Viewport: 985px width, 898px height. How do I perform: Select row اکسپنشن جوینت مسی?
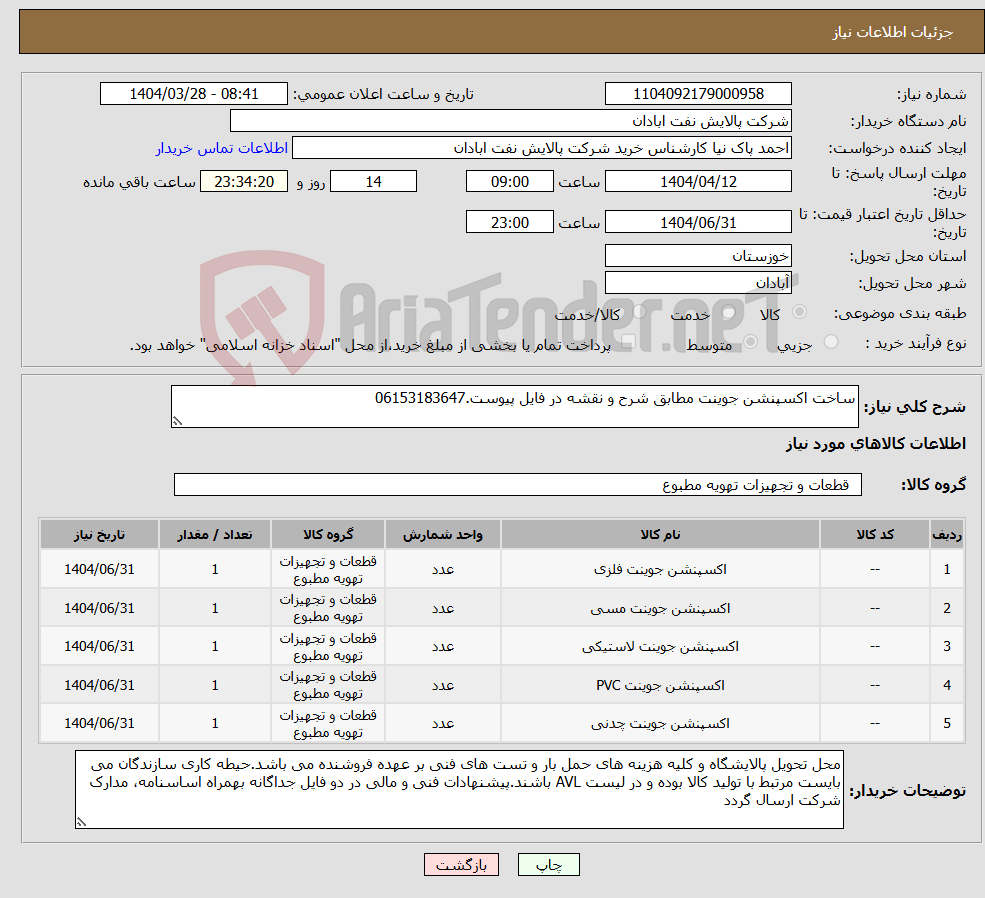coord(501,608)
